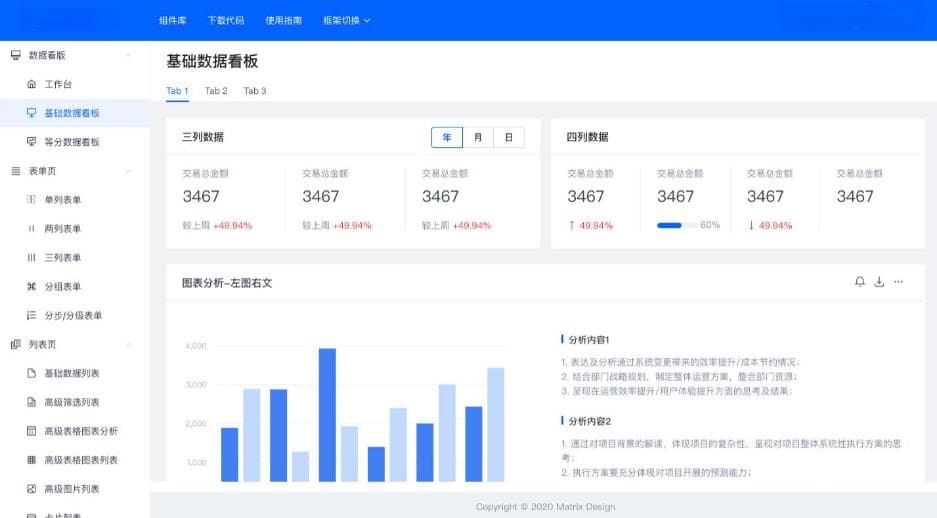Click the download icon in chart card
The height and width of the screenshot is (518, 937).
879,282
